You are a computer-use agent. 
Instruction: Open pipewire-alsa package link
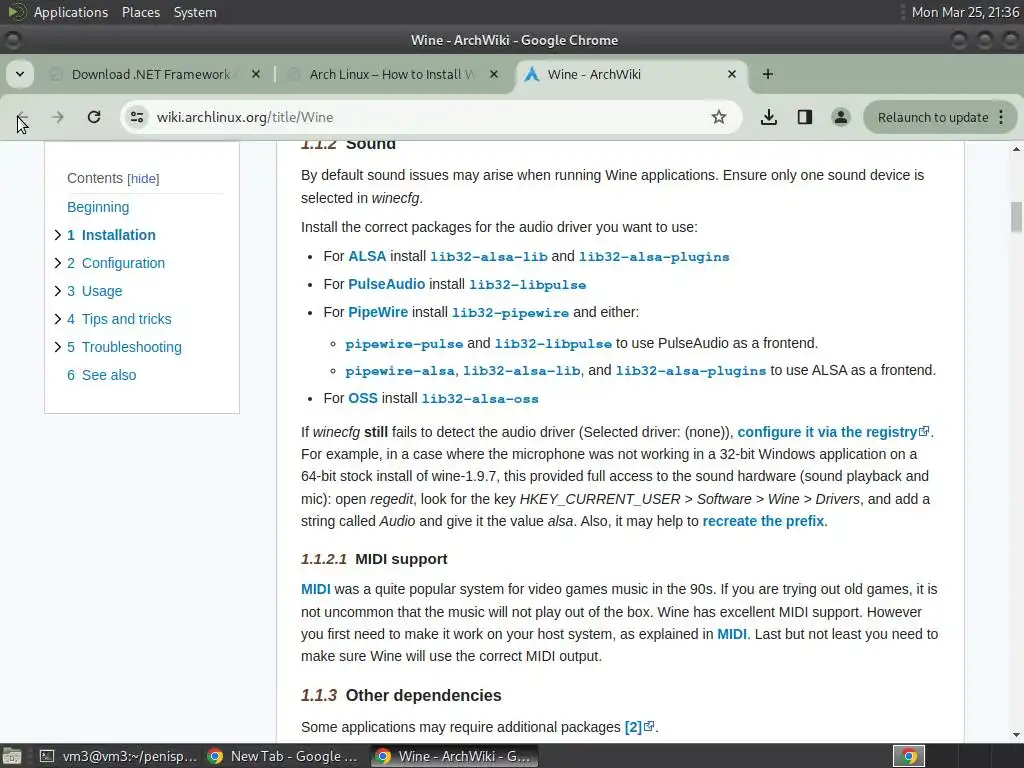click(x=400, y=371)
